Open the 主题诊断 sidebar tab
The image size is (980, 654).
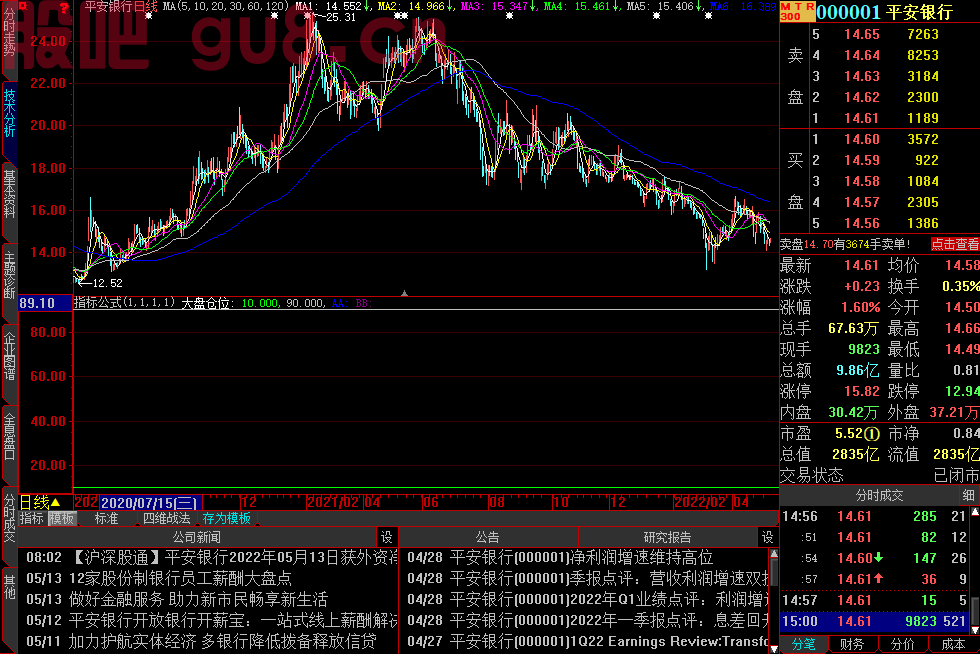pos(9,276)
